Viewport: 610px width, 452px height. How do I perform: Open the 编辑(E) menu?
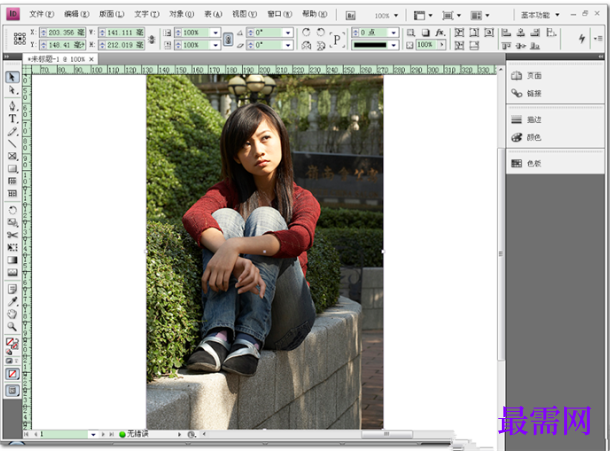(x=76, y=14)
